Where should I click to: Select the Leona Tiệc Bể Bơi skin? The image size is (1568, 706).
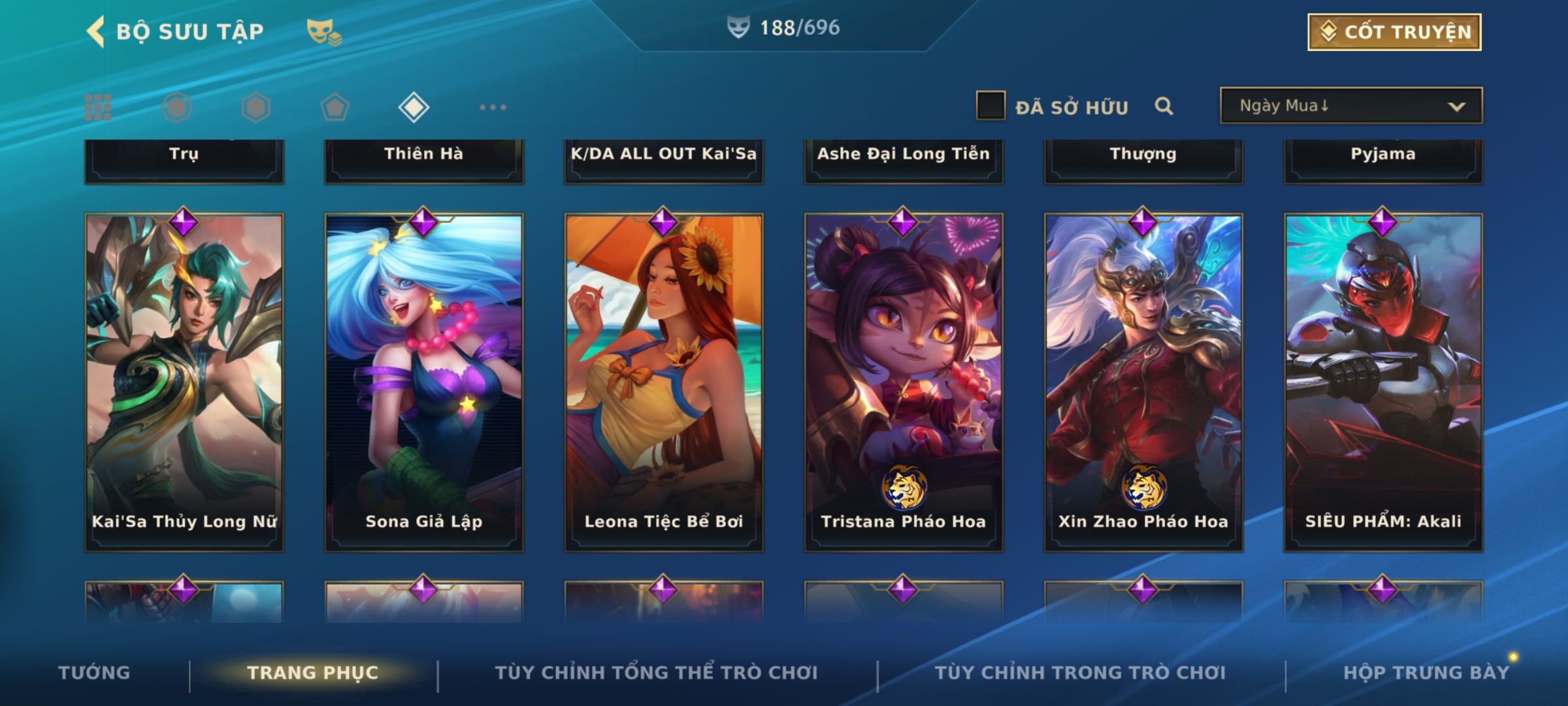pyautogui.click(x=664, y=382)
